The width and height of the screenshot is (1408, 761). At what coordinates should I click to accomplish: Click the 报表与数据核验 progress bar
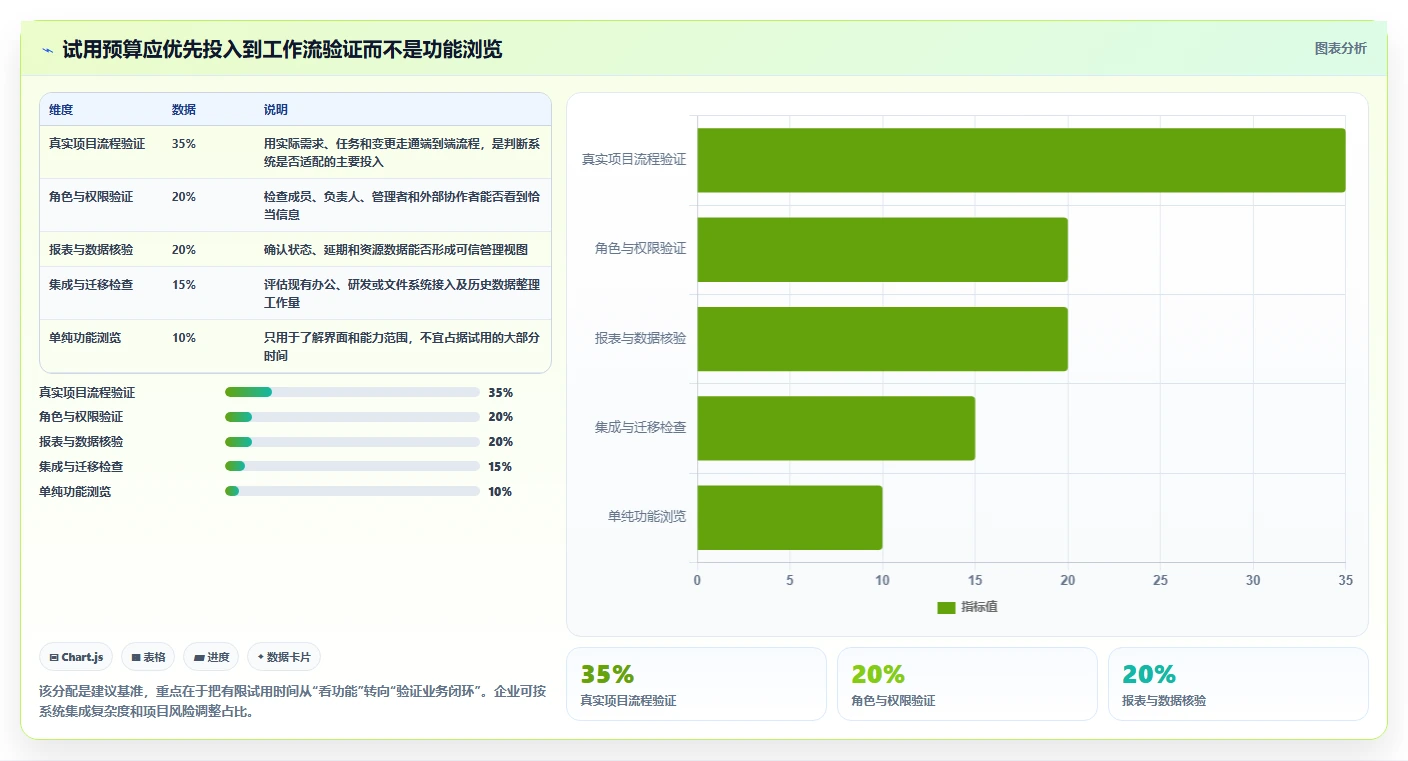point(352,442)
